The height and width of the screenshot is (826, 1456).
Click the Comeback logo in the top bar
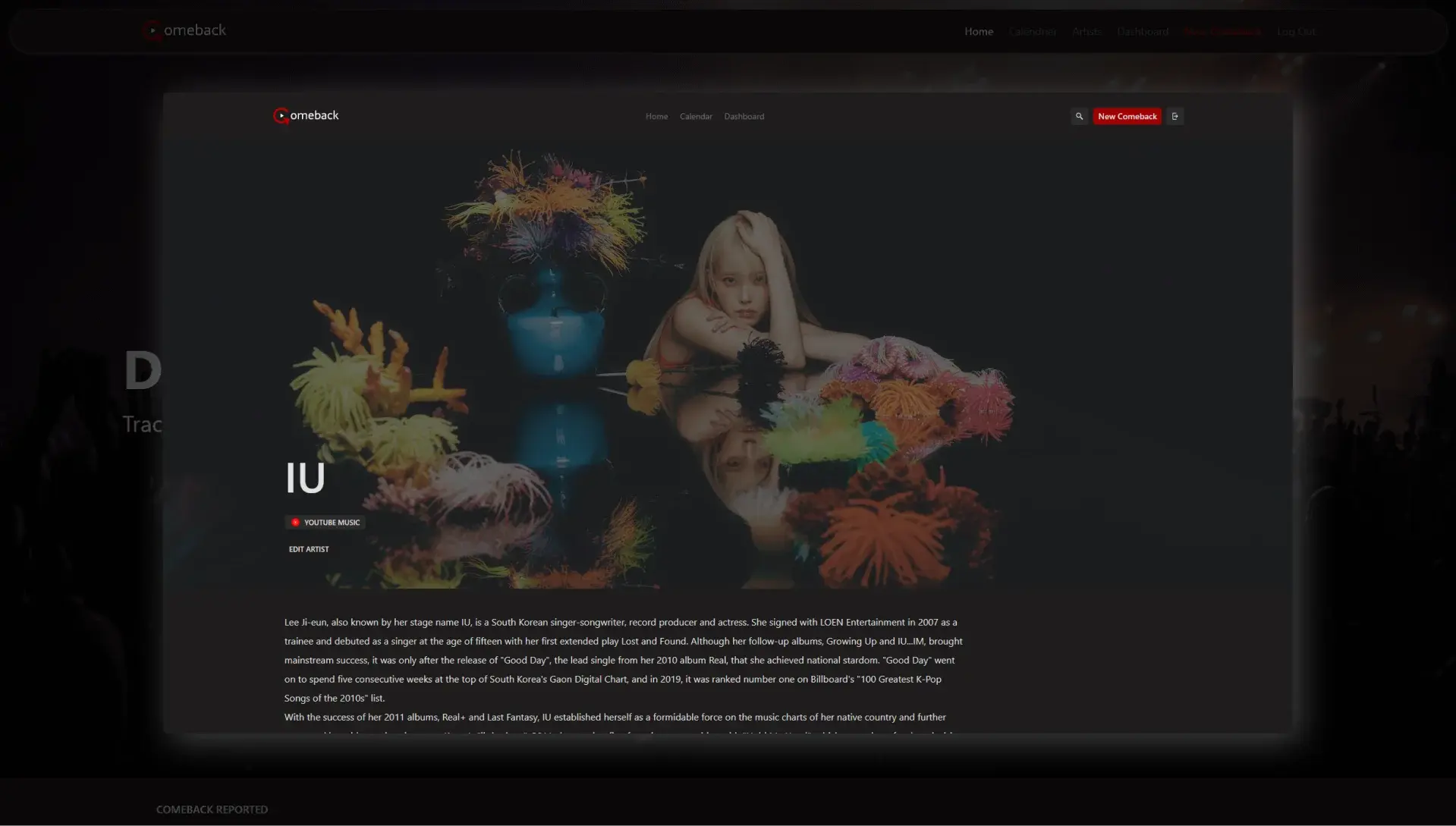click(x=184, y=30)
